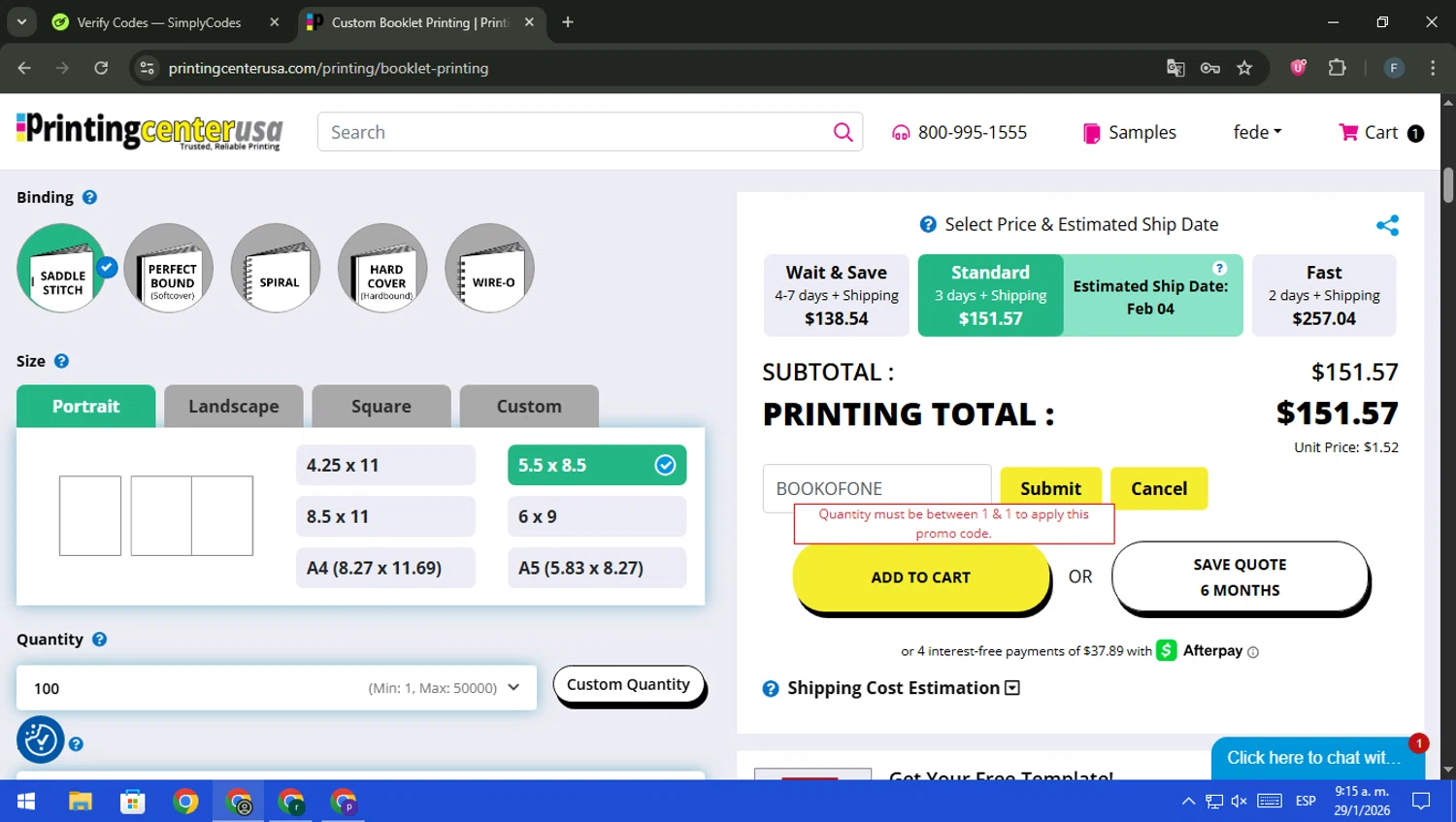The image size is (1456, 822).
Task: Open help icon beside Select Price heading
Action: pyautogui.click(x=928, y=224)
